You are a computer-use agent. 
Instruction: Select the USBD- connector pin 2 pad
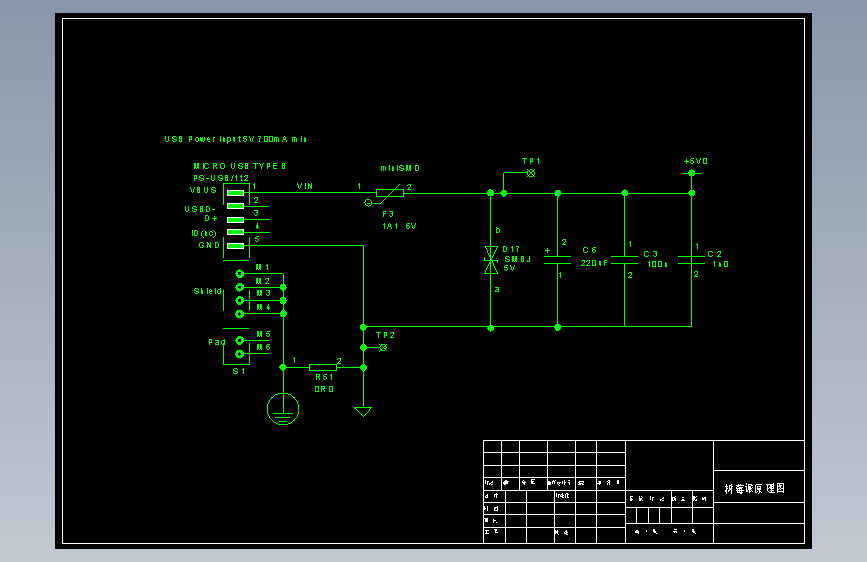click(x=236, y=206)
